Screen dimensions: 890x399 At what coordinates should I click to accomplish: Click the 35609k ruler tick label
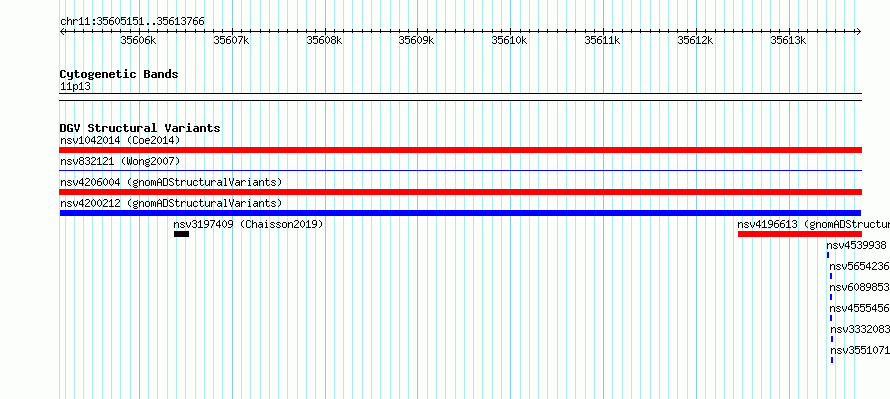click(417, 40)
